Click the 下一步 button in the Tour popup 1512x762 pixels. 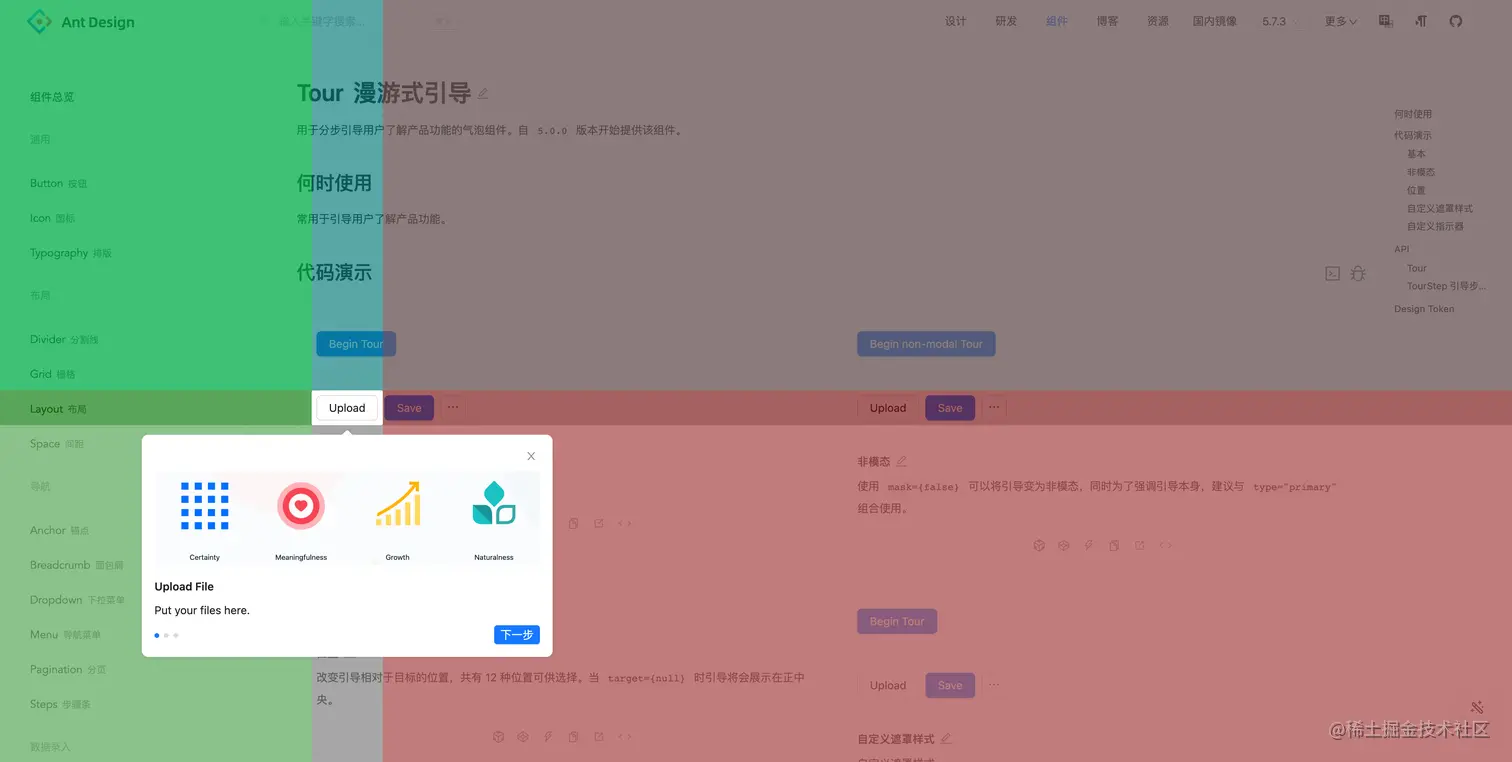pyautogui.click(x=516, y=635)
